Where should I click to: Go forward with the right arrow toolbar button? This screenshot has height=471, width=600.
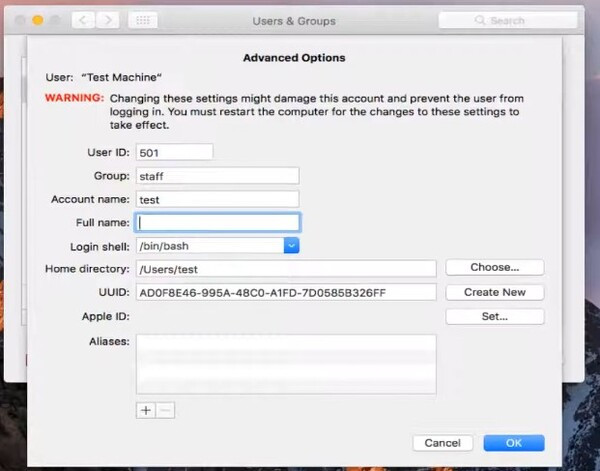click(108, 20)
